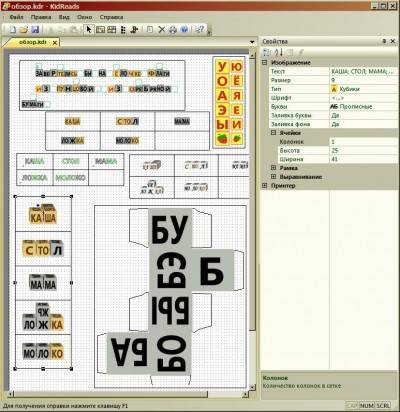Open the Вид menu
The image size is (400, 412).
click(x=64, y=17)
